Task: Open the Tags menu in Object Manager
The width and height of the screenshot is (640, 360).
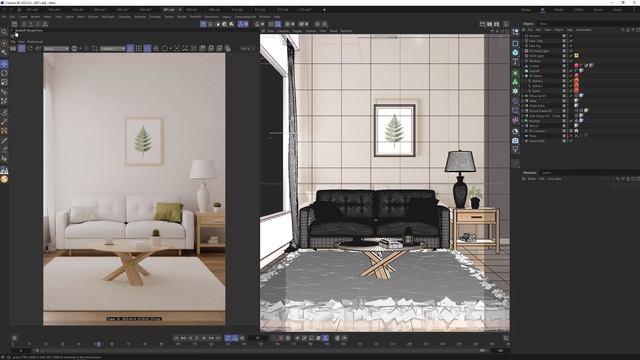Action: click(569, 30)
